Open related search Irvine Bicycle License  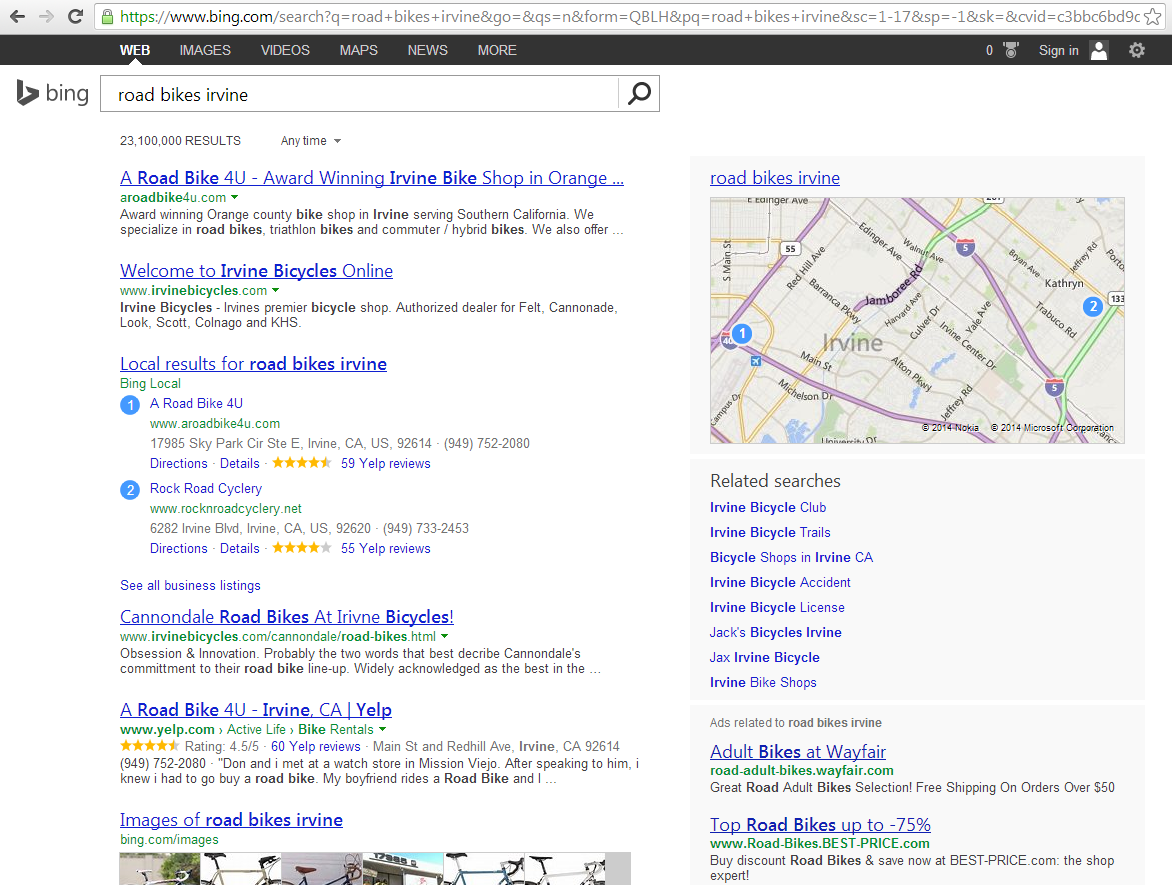pyautogui.click(x=777, y=608)
